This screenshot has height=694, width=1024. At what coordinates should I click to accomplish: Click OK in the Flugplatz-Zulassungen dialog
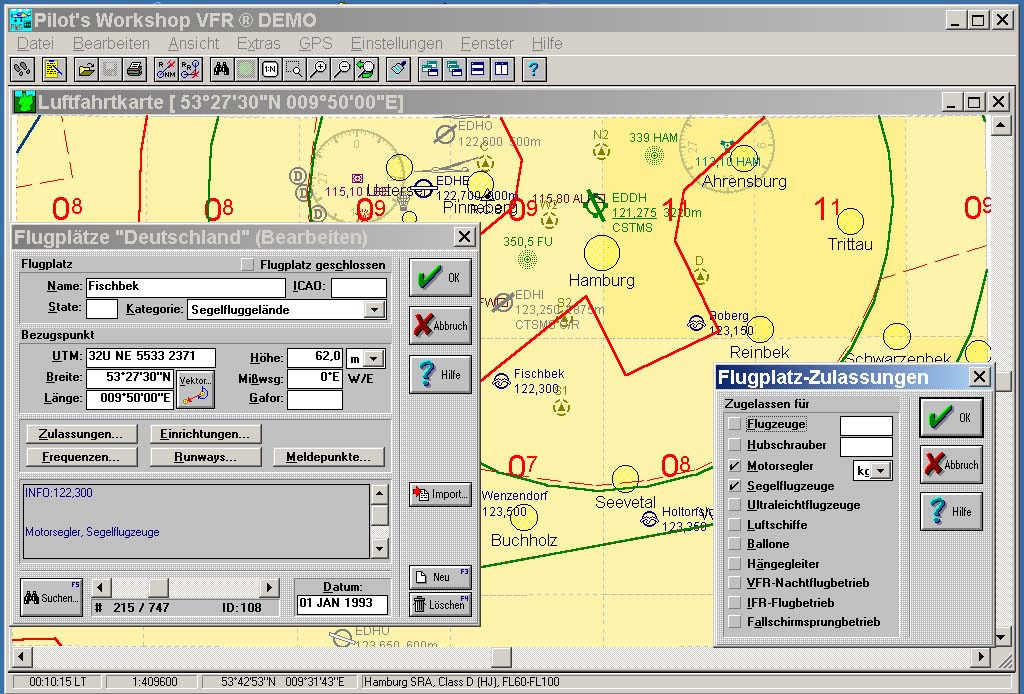point(951,417)
